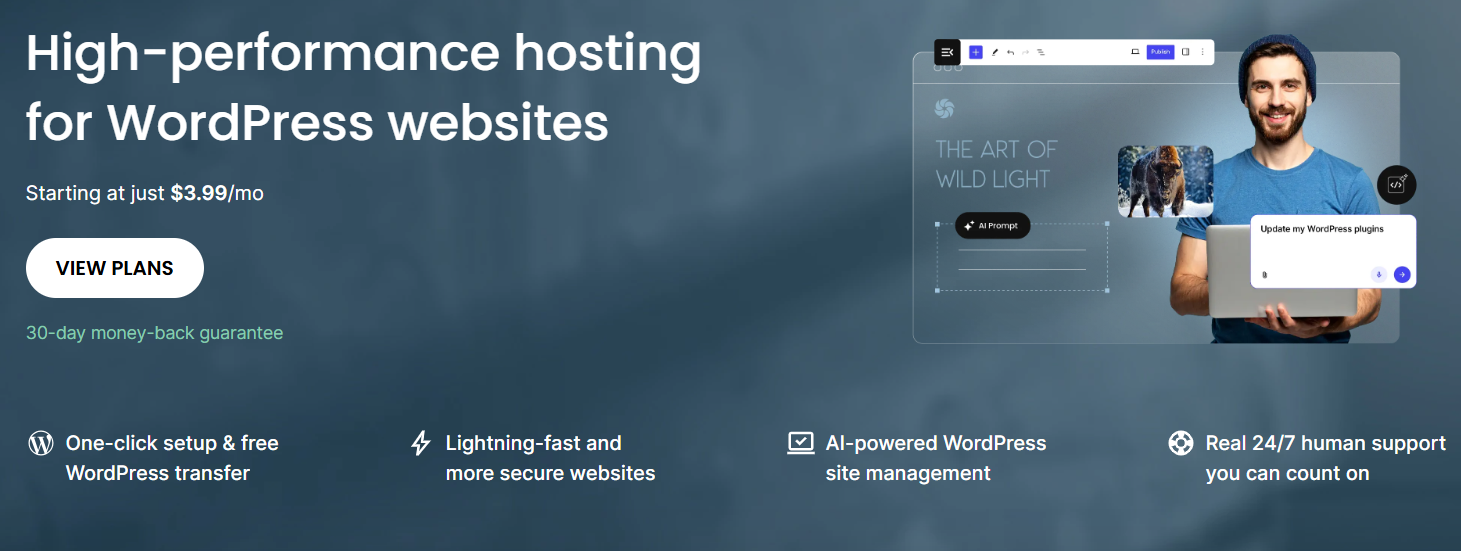
Task: Open the three-dot options menu
Action: tap(1202, 52)
